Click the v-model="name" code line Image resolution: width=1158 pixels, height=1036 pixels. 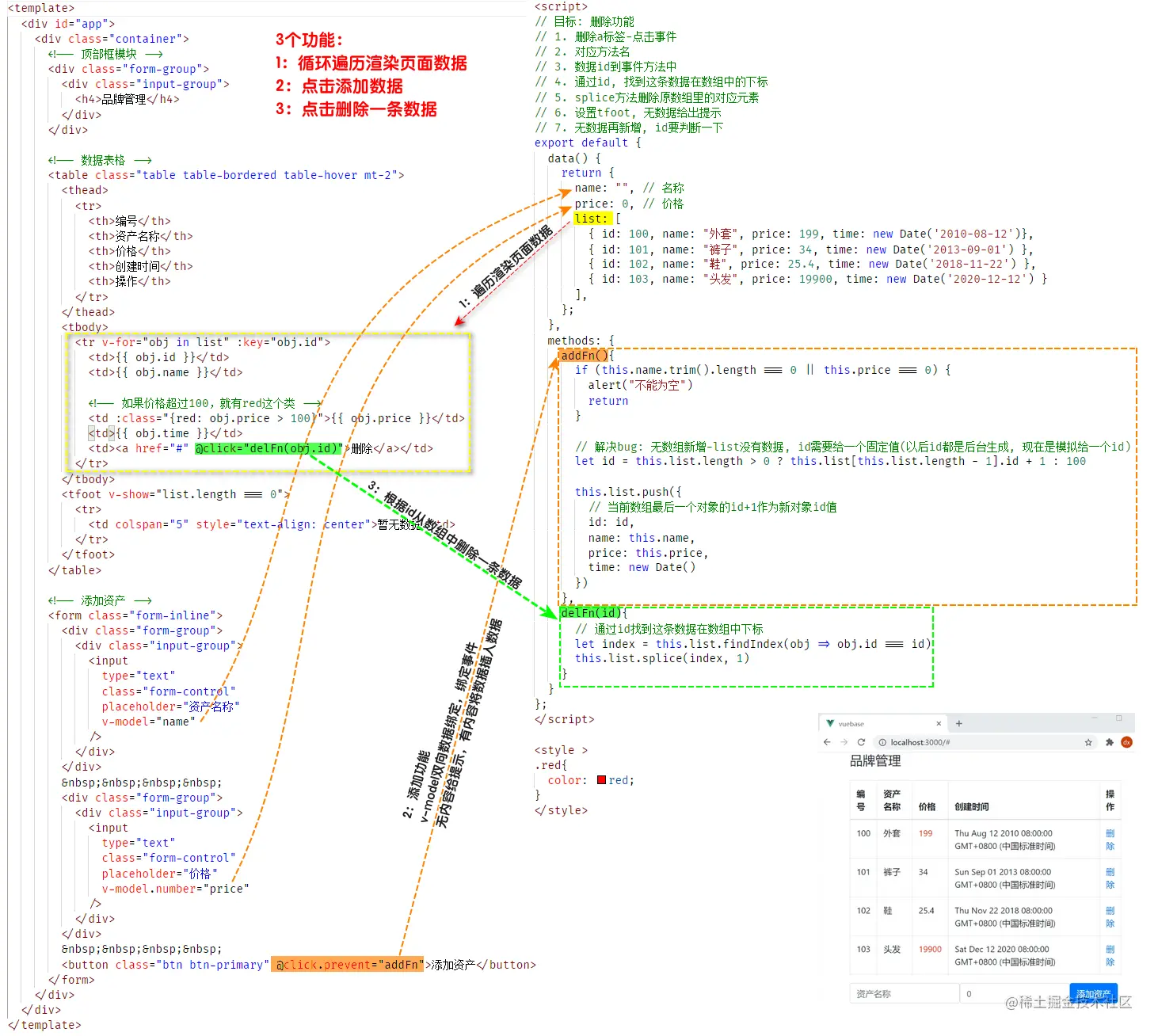(148, 722)
